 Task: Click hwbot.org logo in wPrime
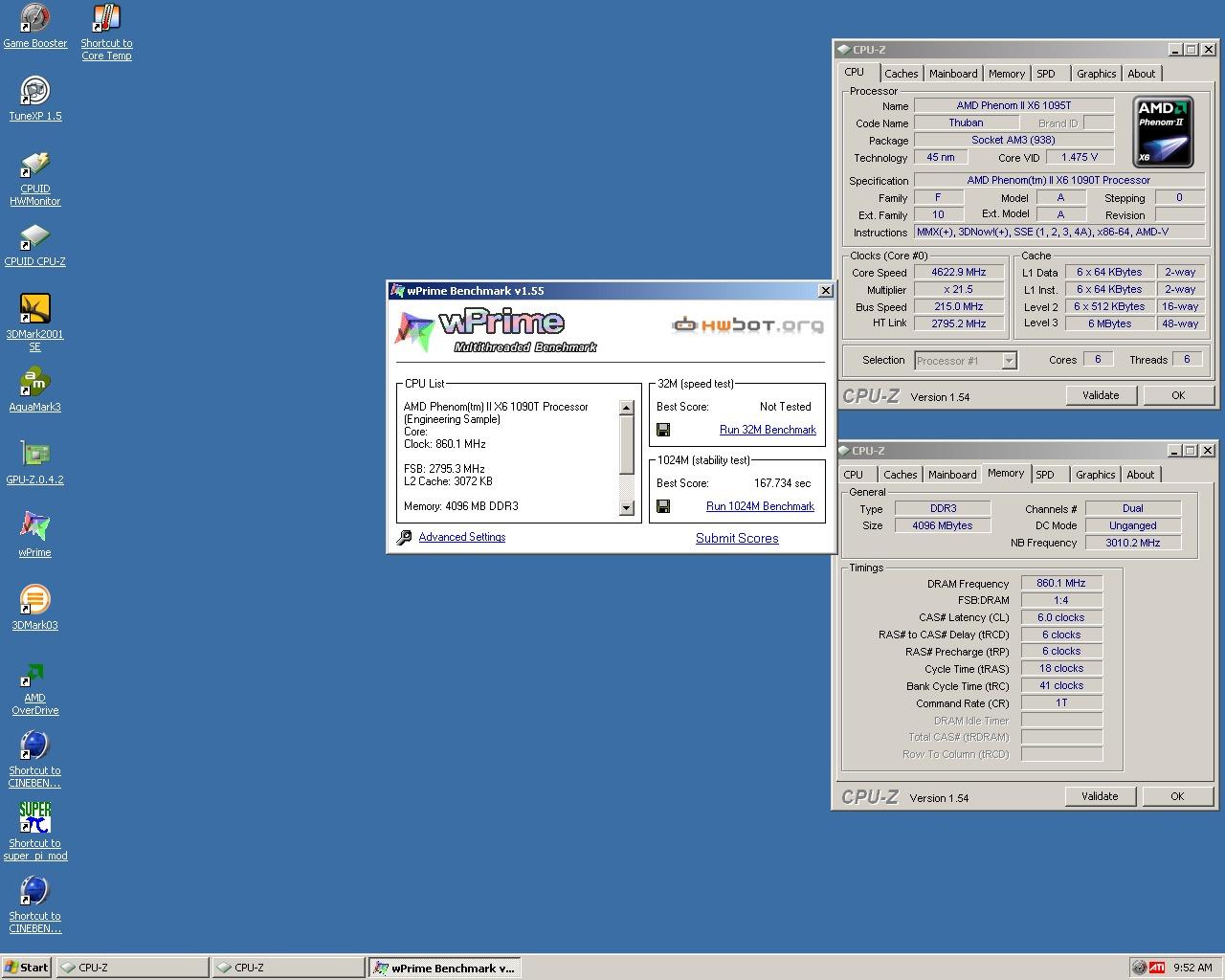pyautogui.click(x=747, y=325)
